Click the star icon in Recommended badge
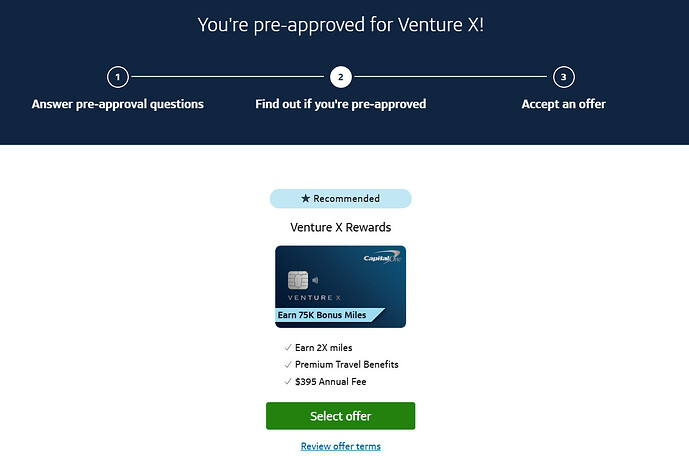 pos(305,198)
